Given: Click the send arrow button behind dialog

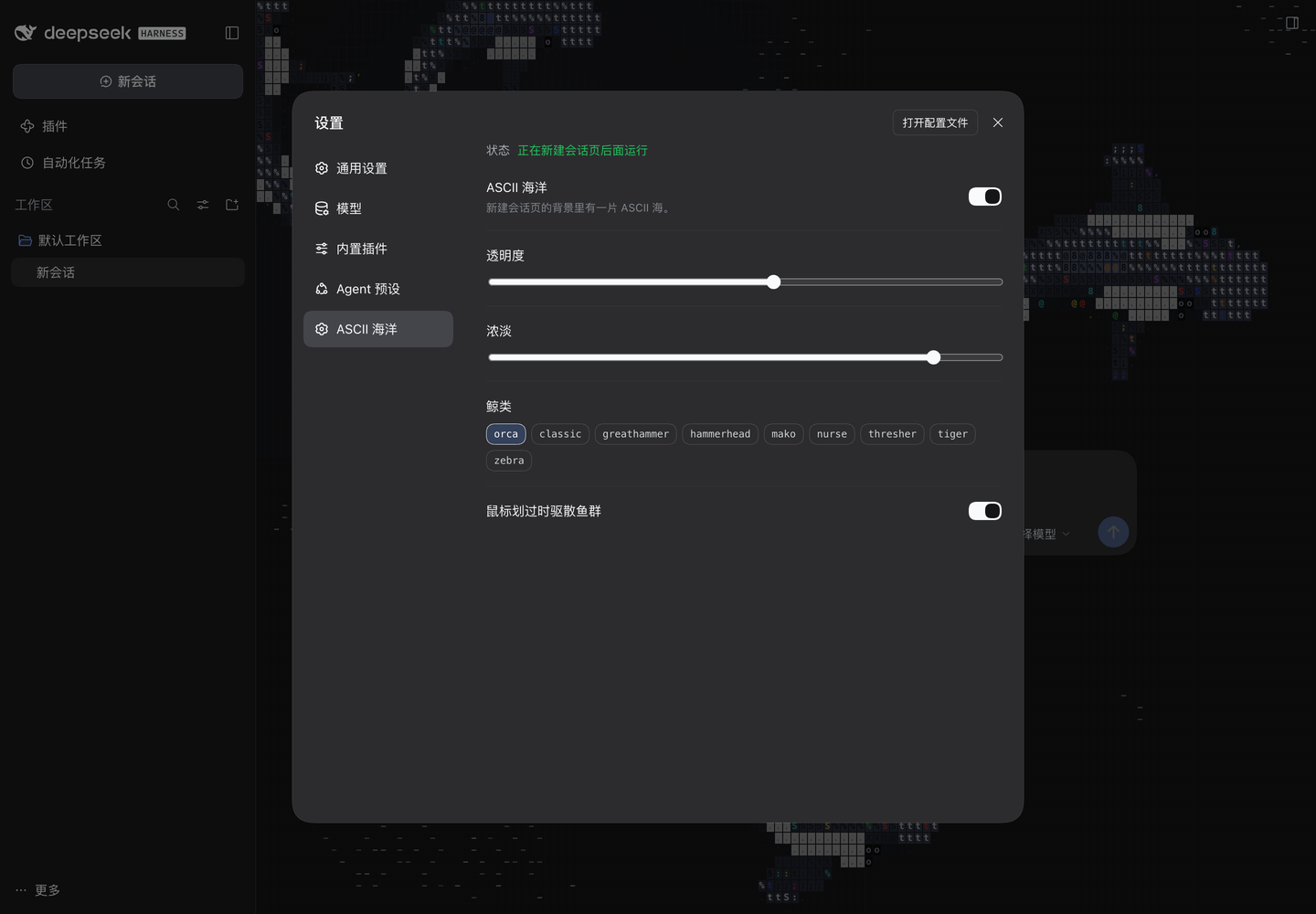Looking at the screenshot, I should [x=1113, y=532].
